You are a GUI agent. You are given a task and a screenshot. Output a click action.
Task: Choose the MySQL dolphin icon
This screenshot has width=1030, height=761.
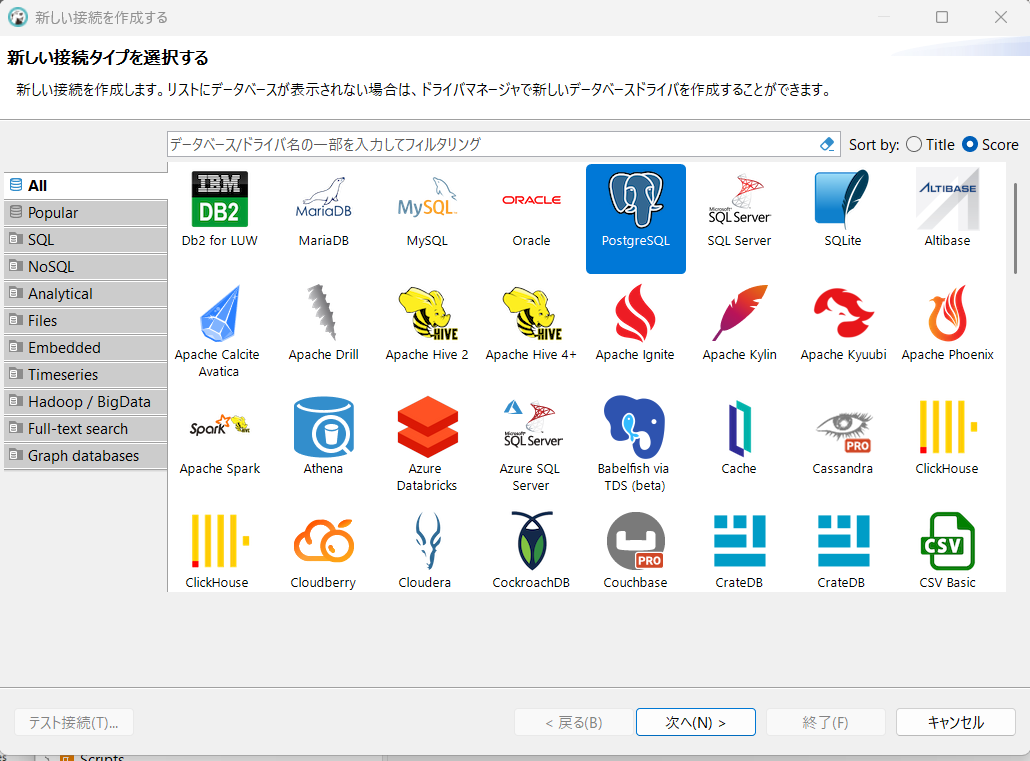[x=427, y=199]
